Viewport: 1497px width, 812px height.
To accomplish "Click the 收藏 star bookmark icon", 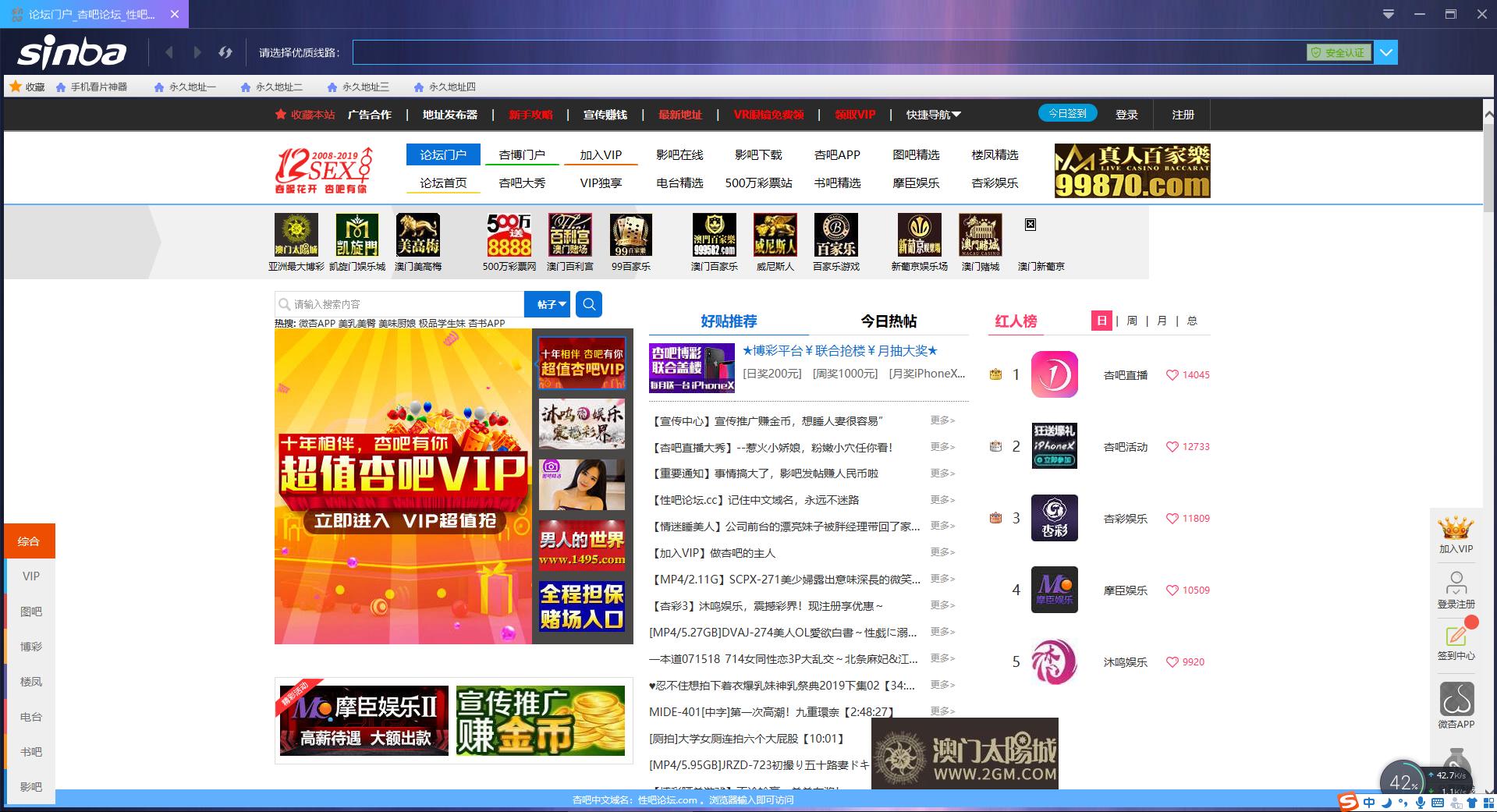I will click(16, 87).
